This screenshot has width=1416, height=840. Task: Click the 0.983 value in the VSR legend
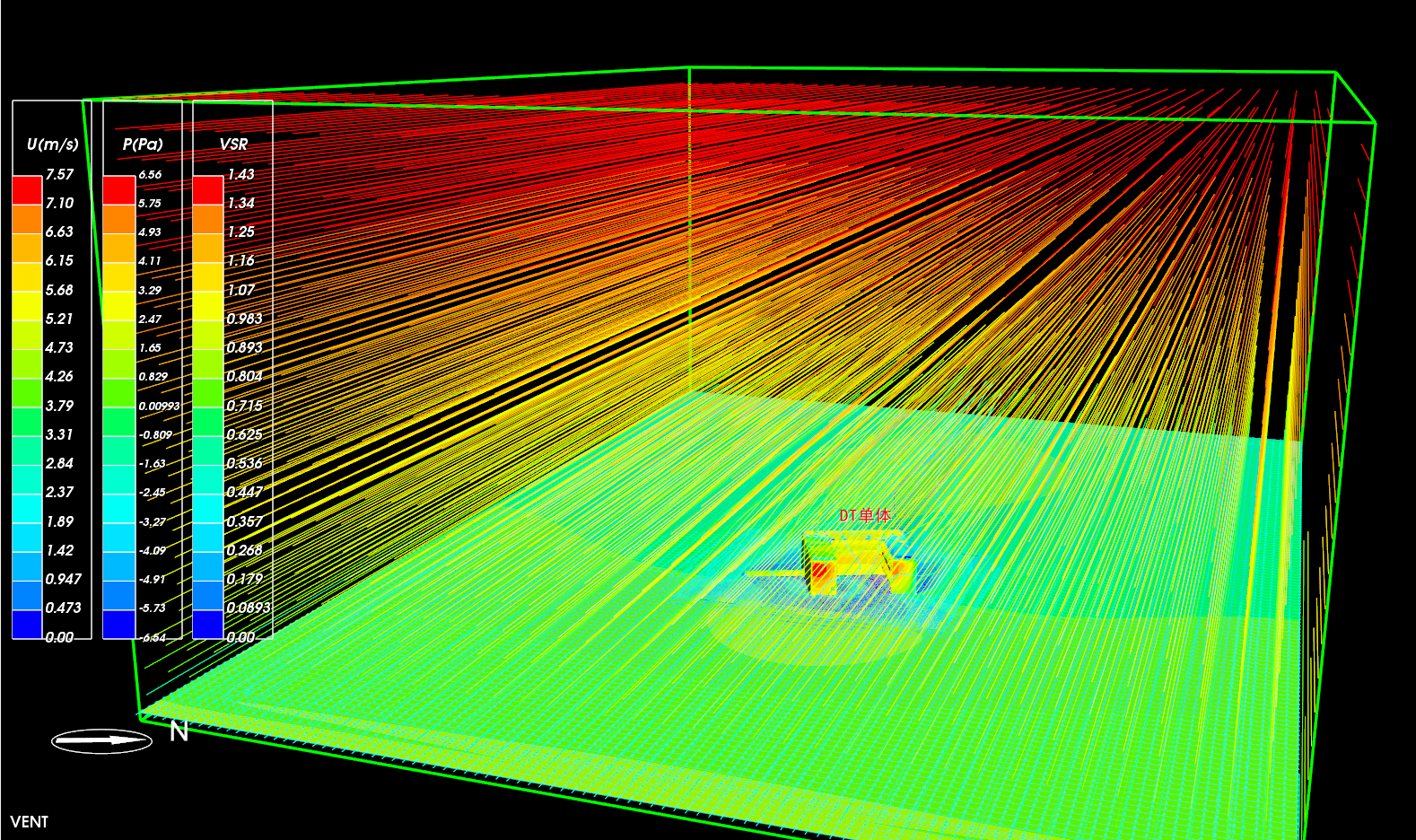244,319
